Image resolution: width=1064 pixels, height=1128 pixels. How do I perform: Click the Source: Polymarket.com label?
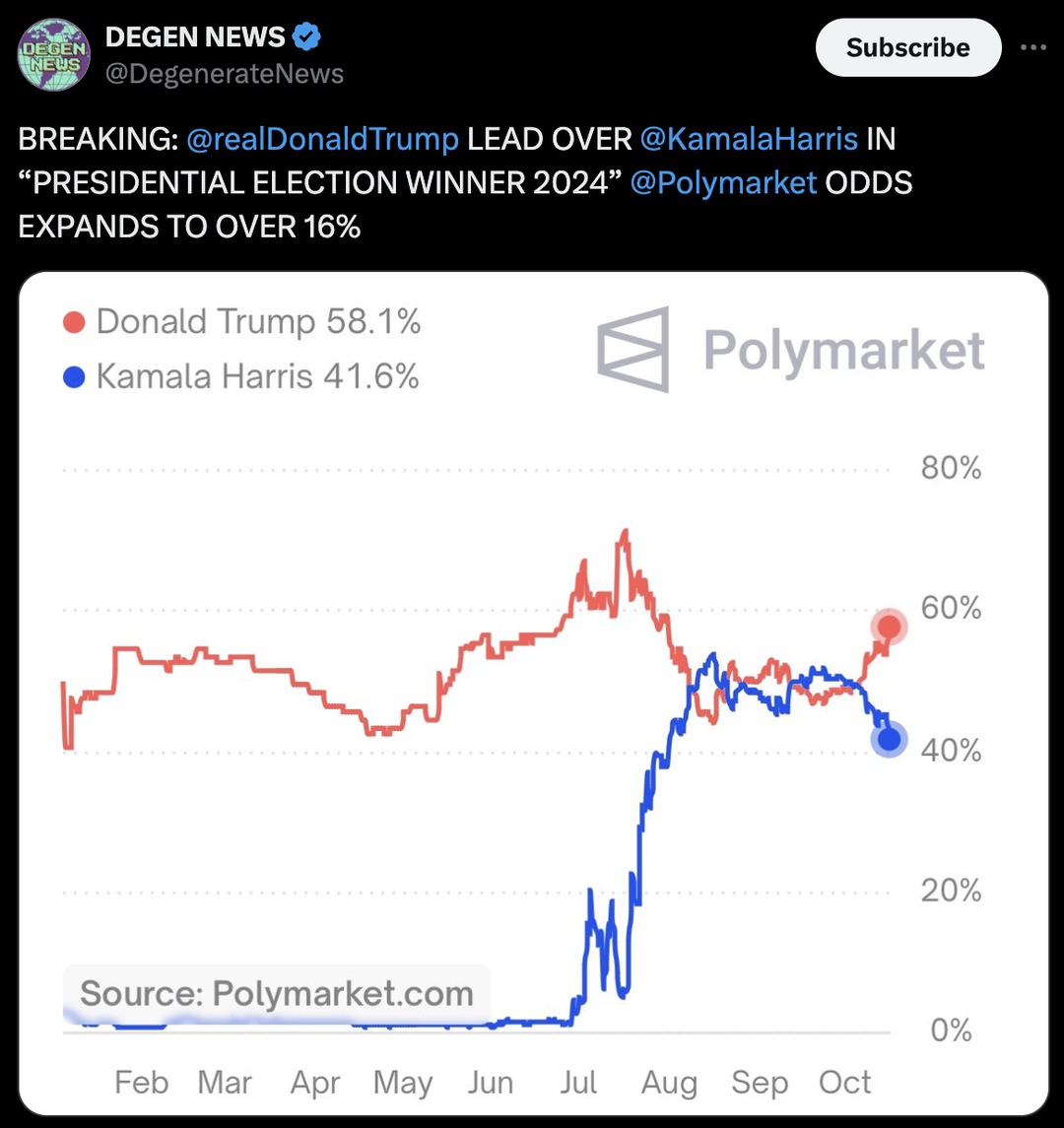(x=277, y=993)
